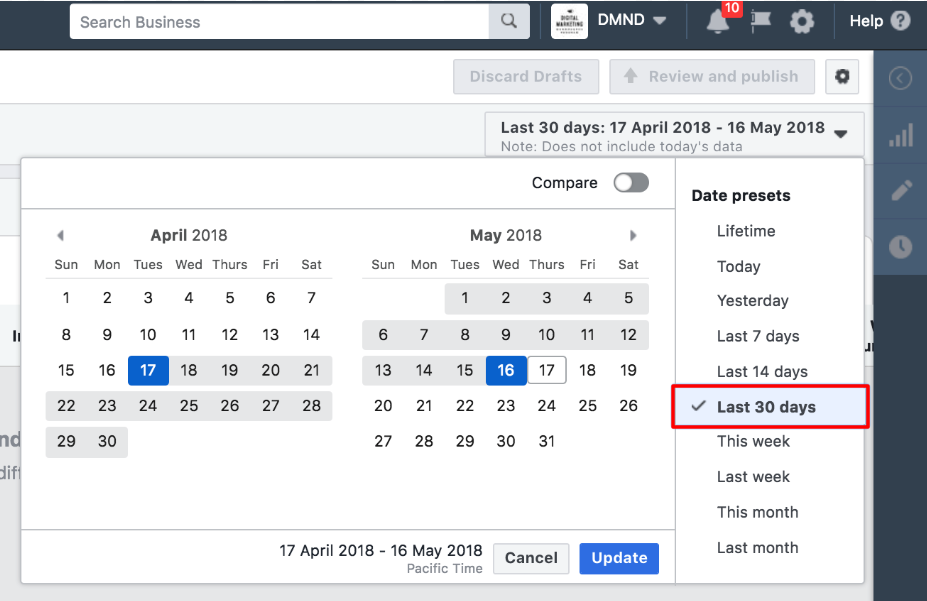The height and width of the screenshot is (601, 927).
Task: Select May 17 in the calendar
Action: (x=547, y=370)
